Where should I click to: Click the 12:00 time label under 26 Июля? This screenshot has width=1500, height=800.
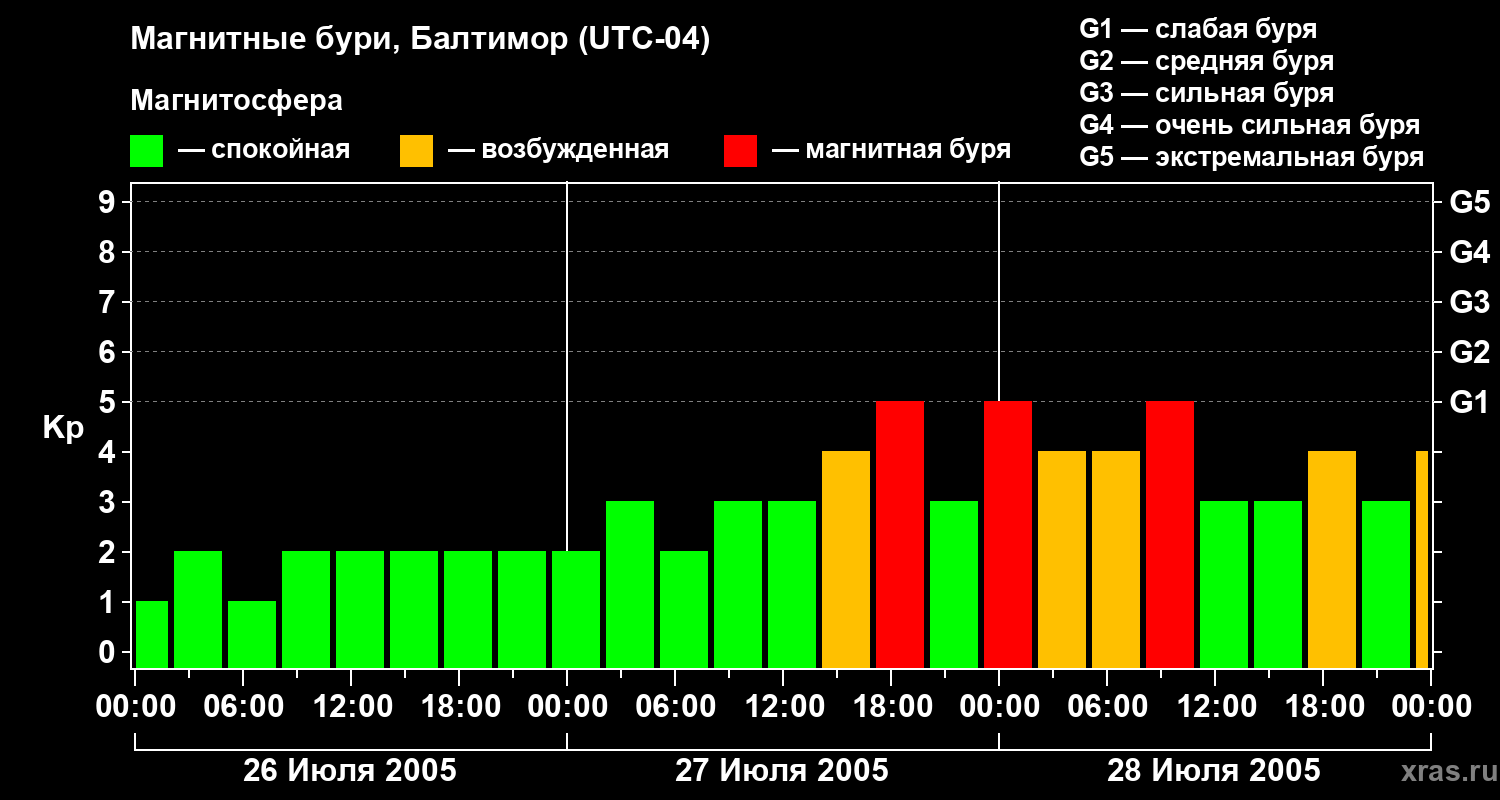[x=351, y=707]
